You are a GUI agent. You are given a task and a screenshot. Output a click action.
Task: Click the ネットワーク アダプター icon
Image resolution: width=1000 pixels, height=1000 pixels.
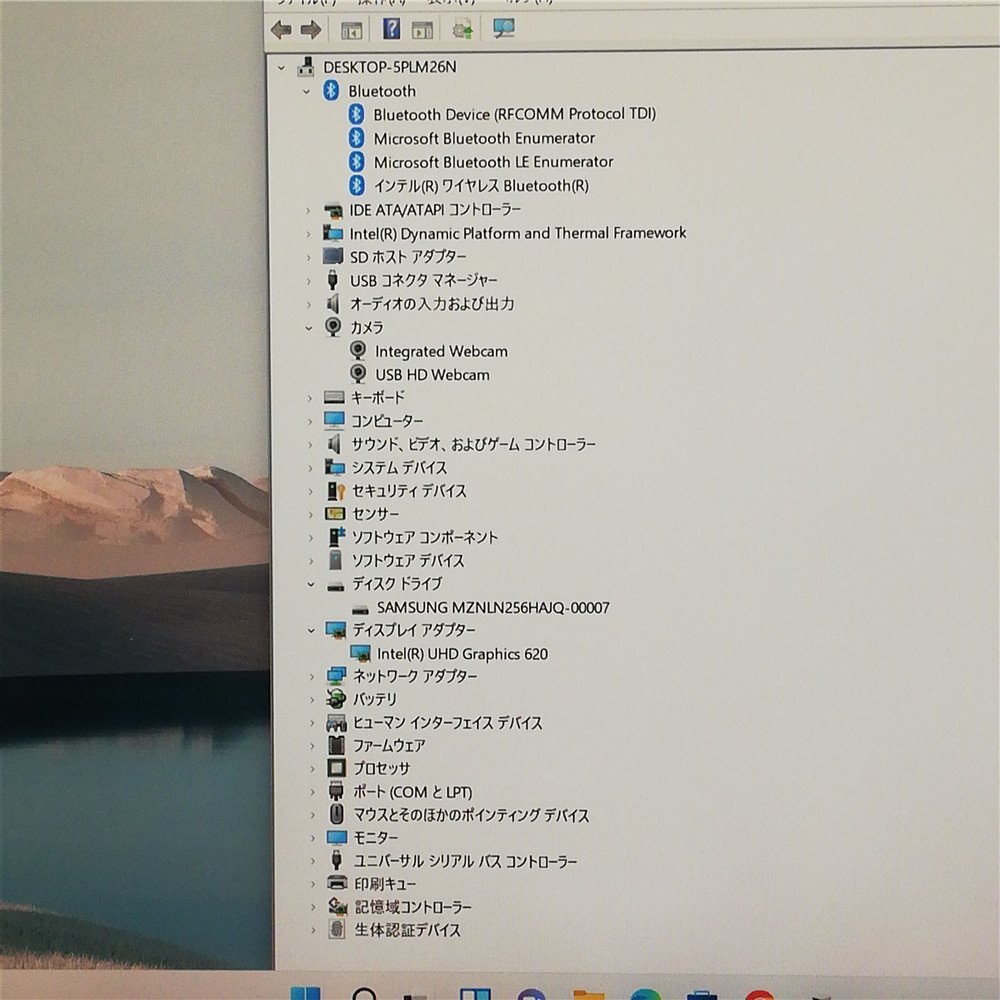[336, 676]
